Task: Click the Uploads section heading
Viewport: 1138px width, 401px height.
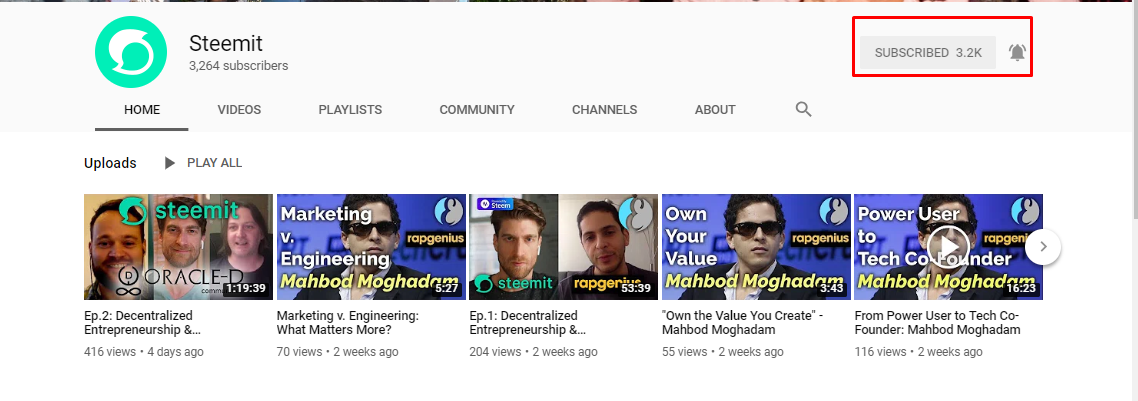Action: coord(110,163)
